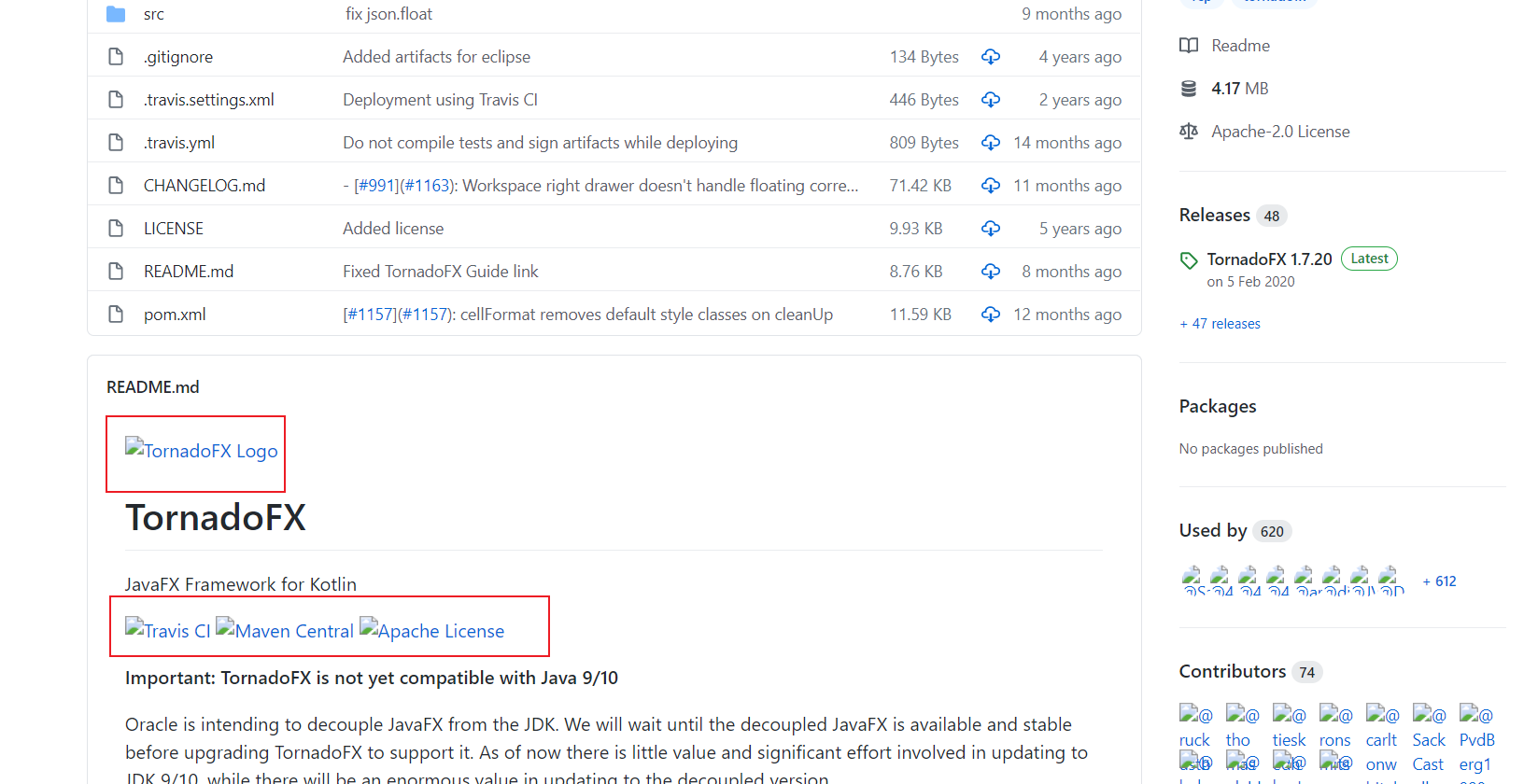1524x784 pixels.
Task: Open the TornadoFX Logo image
Action: coord(202,451)
